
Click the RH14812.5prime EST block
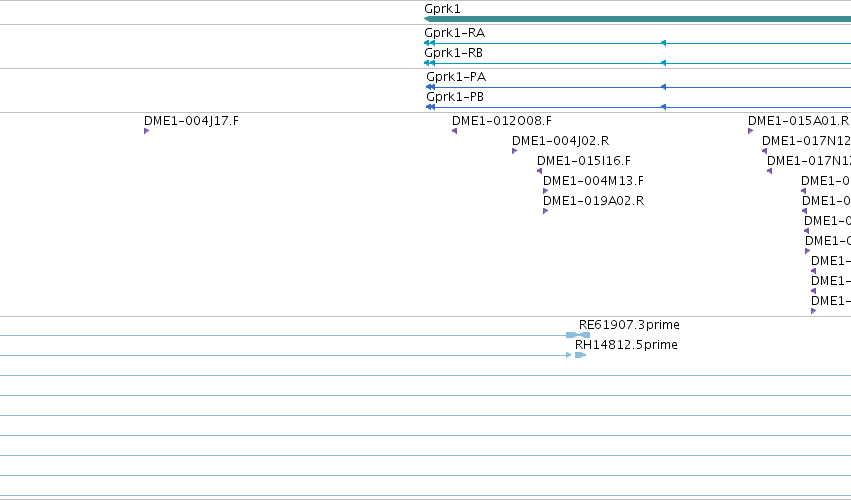click(580, 355)
